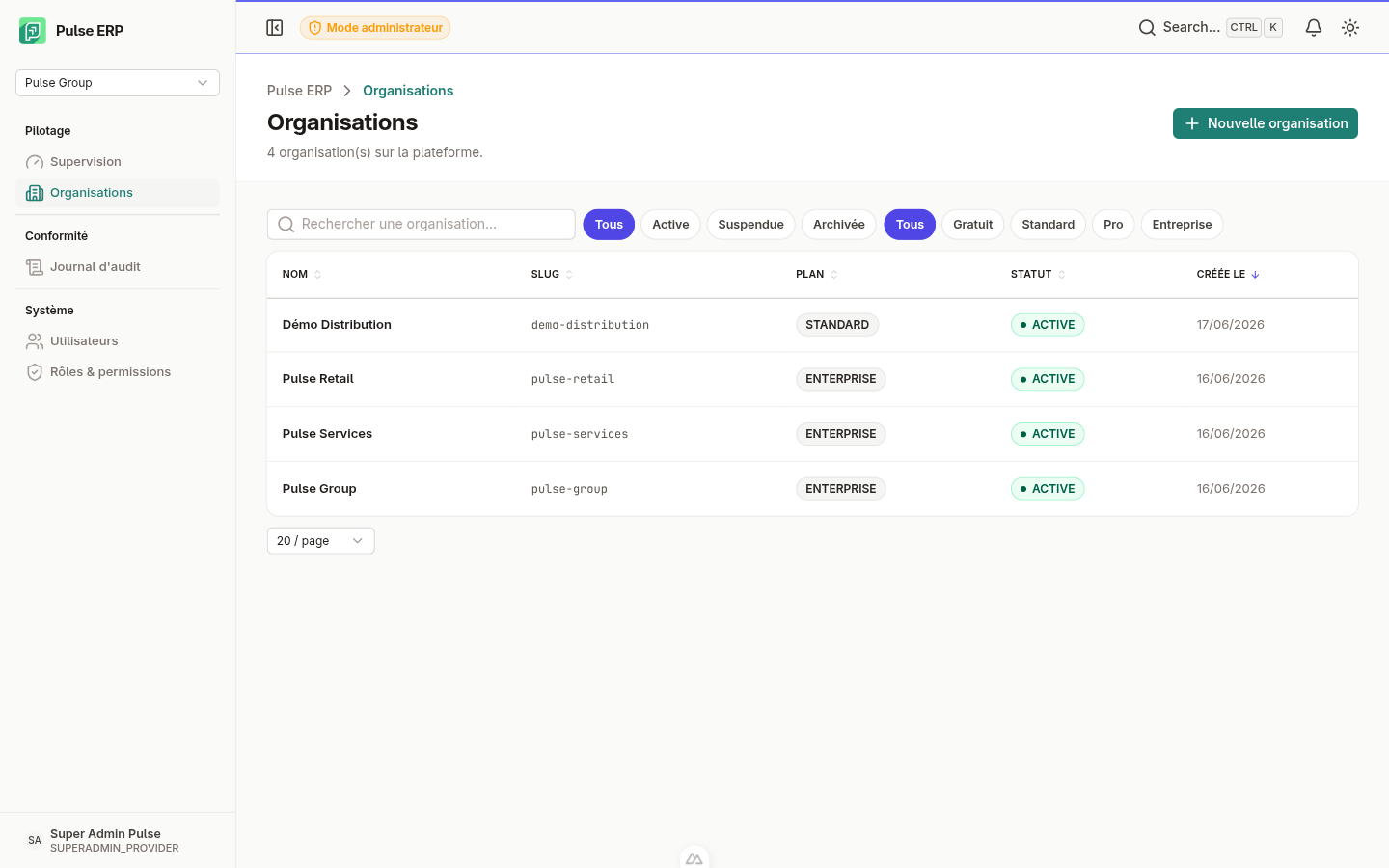
Task: Click Super Admin Pulse user profile
Action: click(118, 840)
